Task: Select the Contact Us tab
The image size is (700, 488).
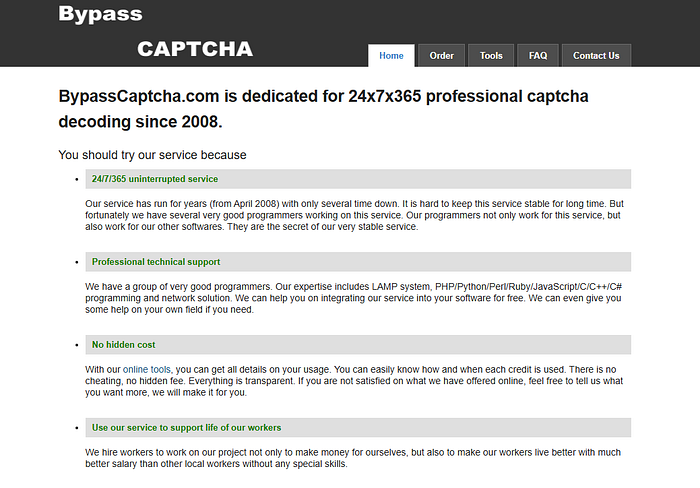Action: pyautogui.click(x=596, y=55)
